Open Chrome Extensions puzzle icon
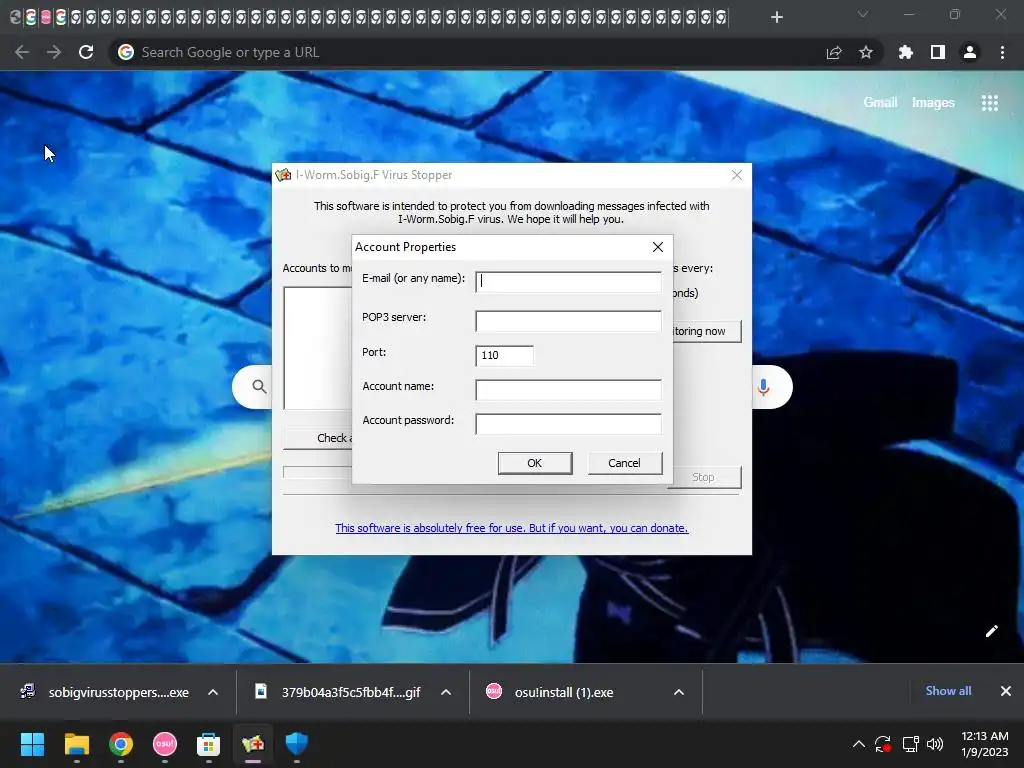 (x=905, y=52)
